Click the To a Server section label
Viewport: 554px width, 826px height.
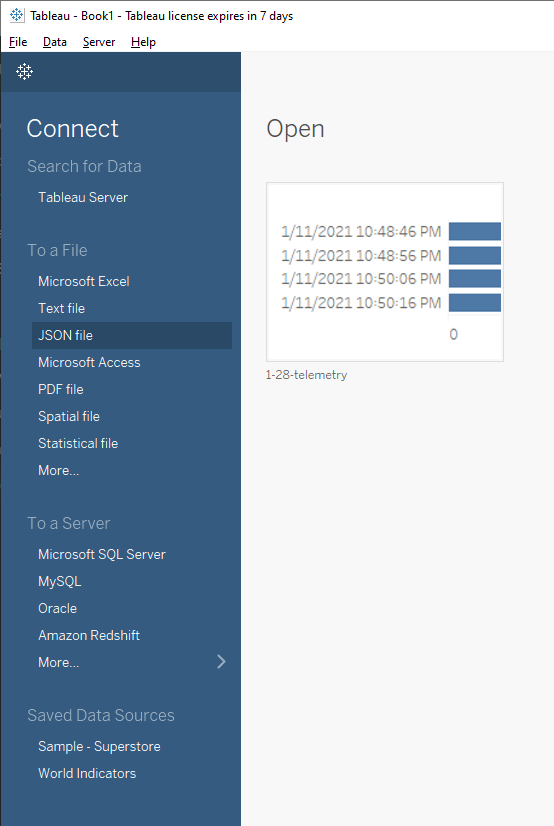tap(68, 523)
